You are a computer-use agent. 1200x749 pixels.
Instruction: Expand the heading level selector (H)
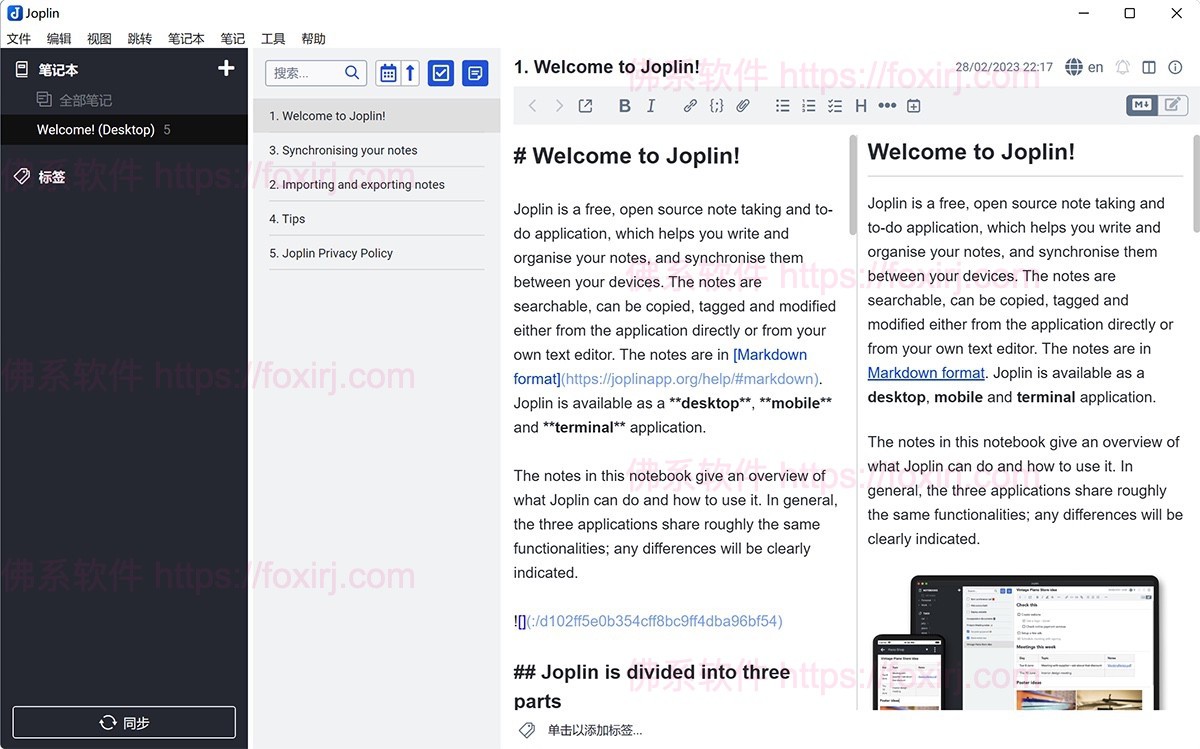(x=860, y=105)
